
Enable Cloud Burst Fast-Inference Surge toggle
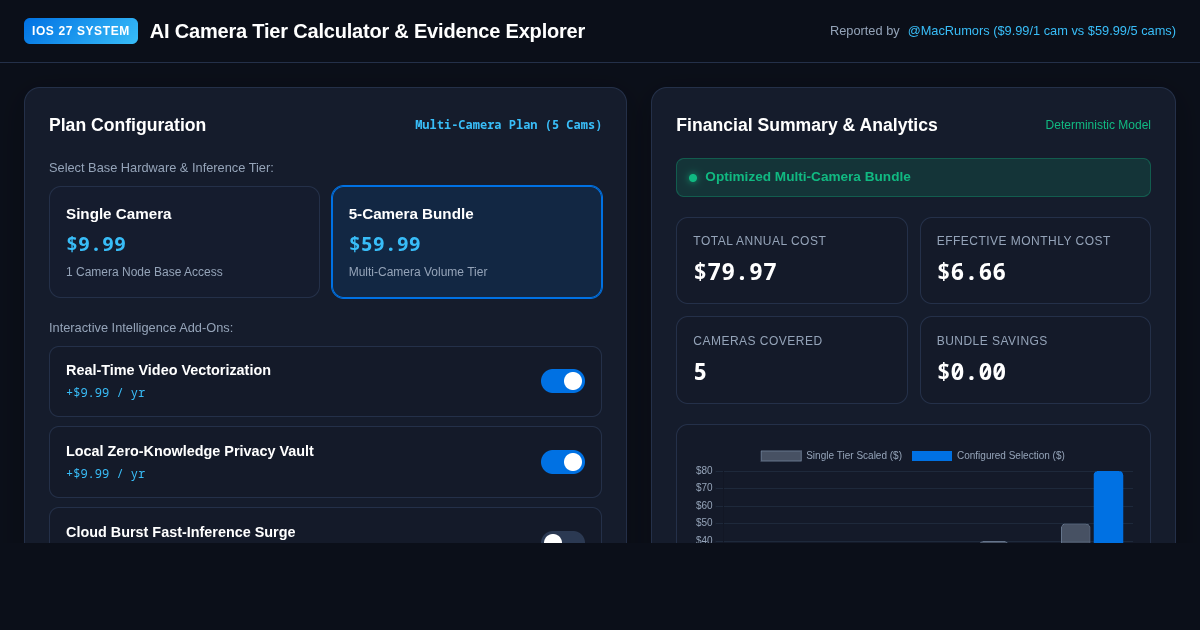point(563,538)
